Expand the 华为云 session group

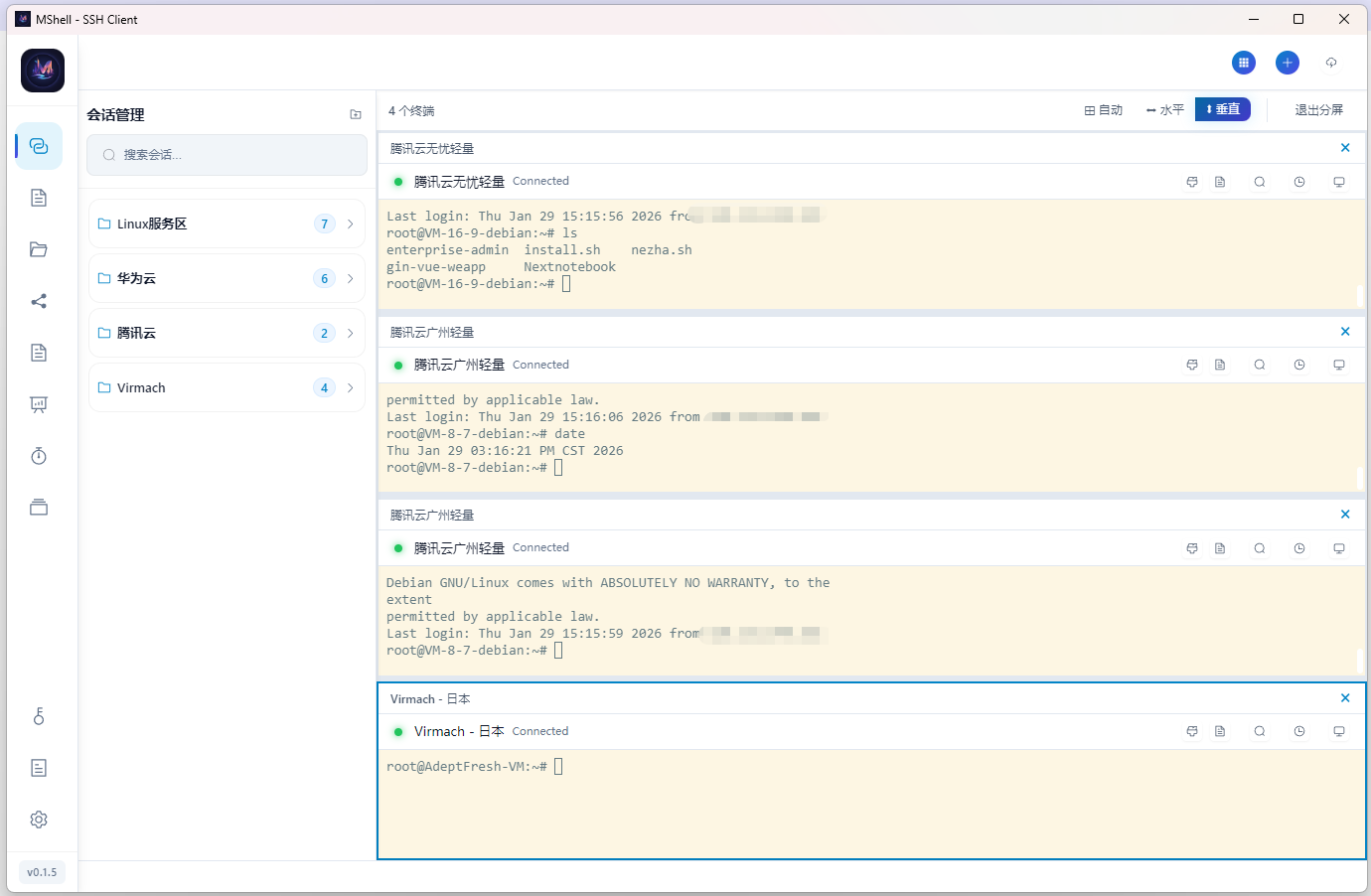[227, 278]
